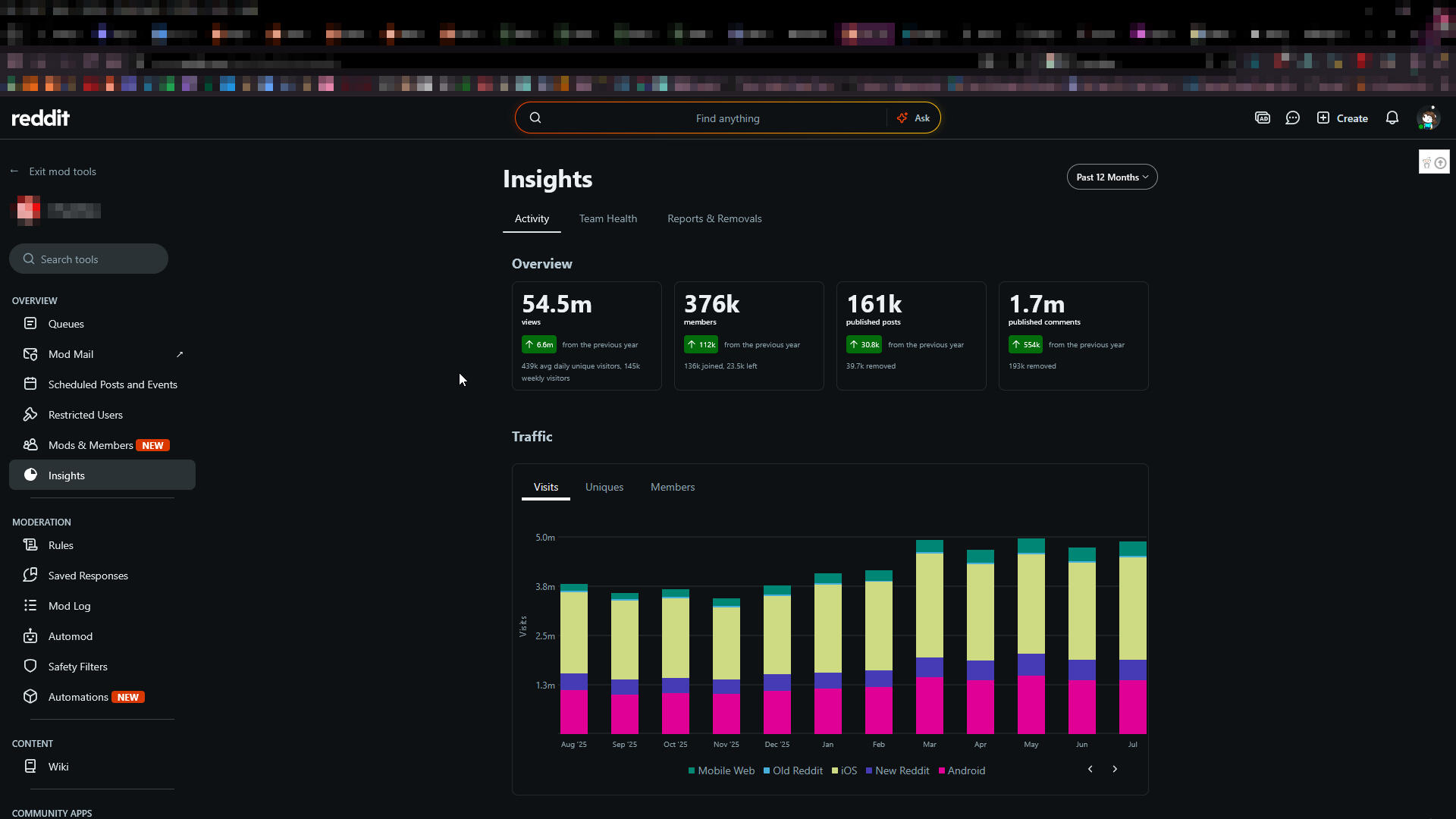Click the Mar bar in Traffic chart
The width and height of the screenshot is (1456, 819).
click(x=930, y=637)
